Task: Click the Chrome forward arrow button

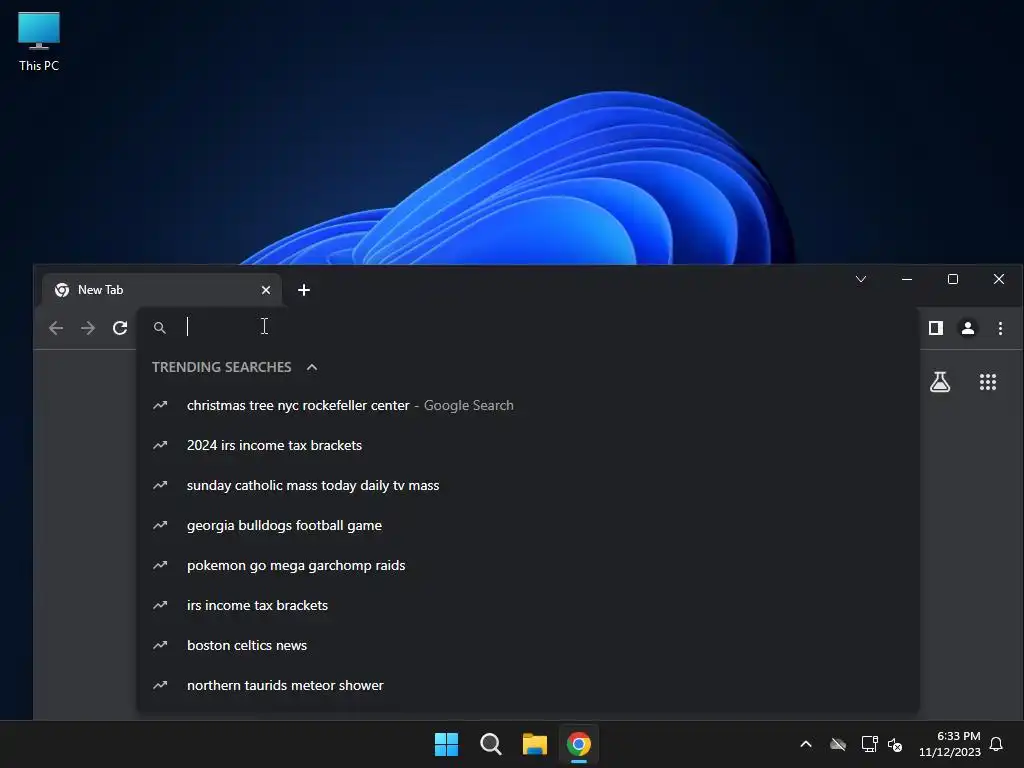Action: 88,328
